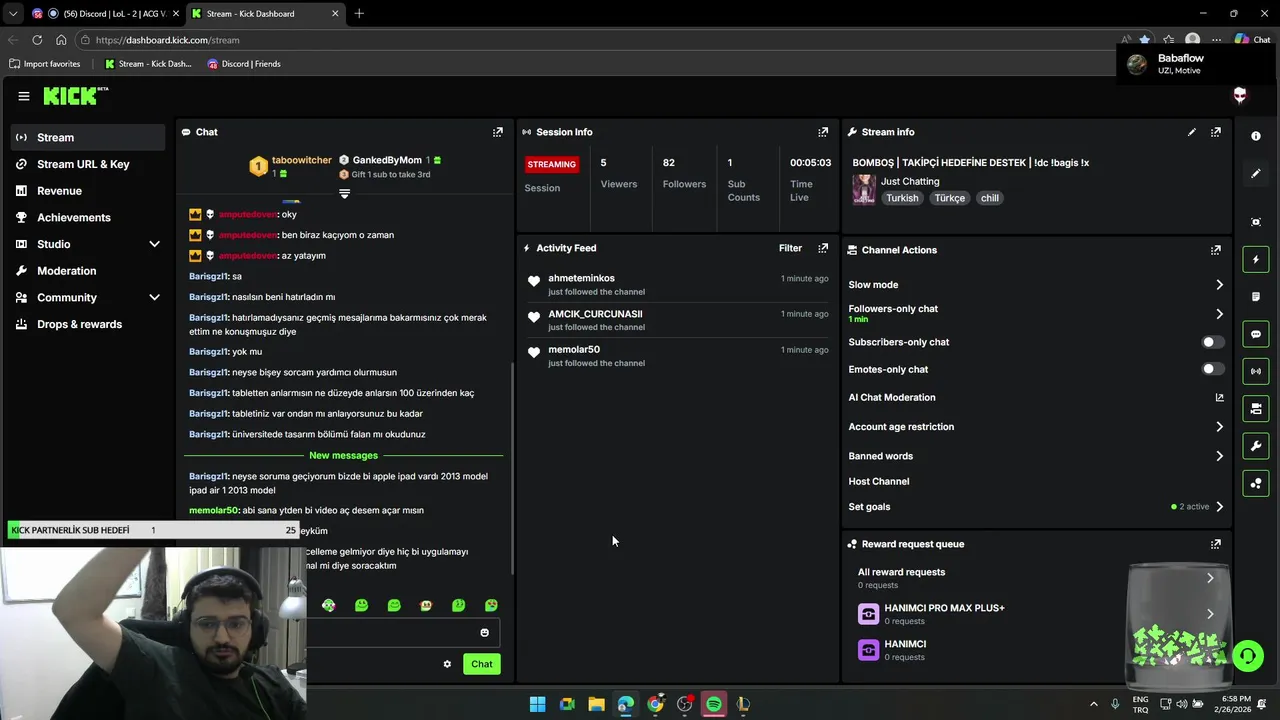Open memolar50 follower entry in Activity Feed
The width and height of the screenshot is (1280, 720).
[678, 355]
